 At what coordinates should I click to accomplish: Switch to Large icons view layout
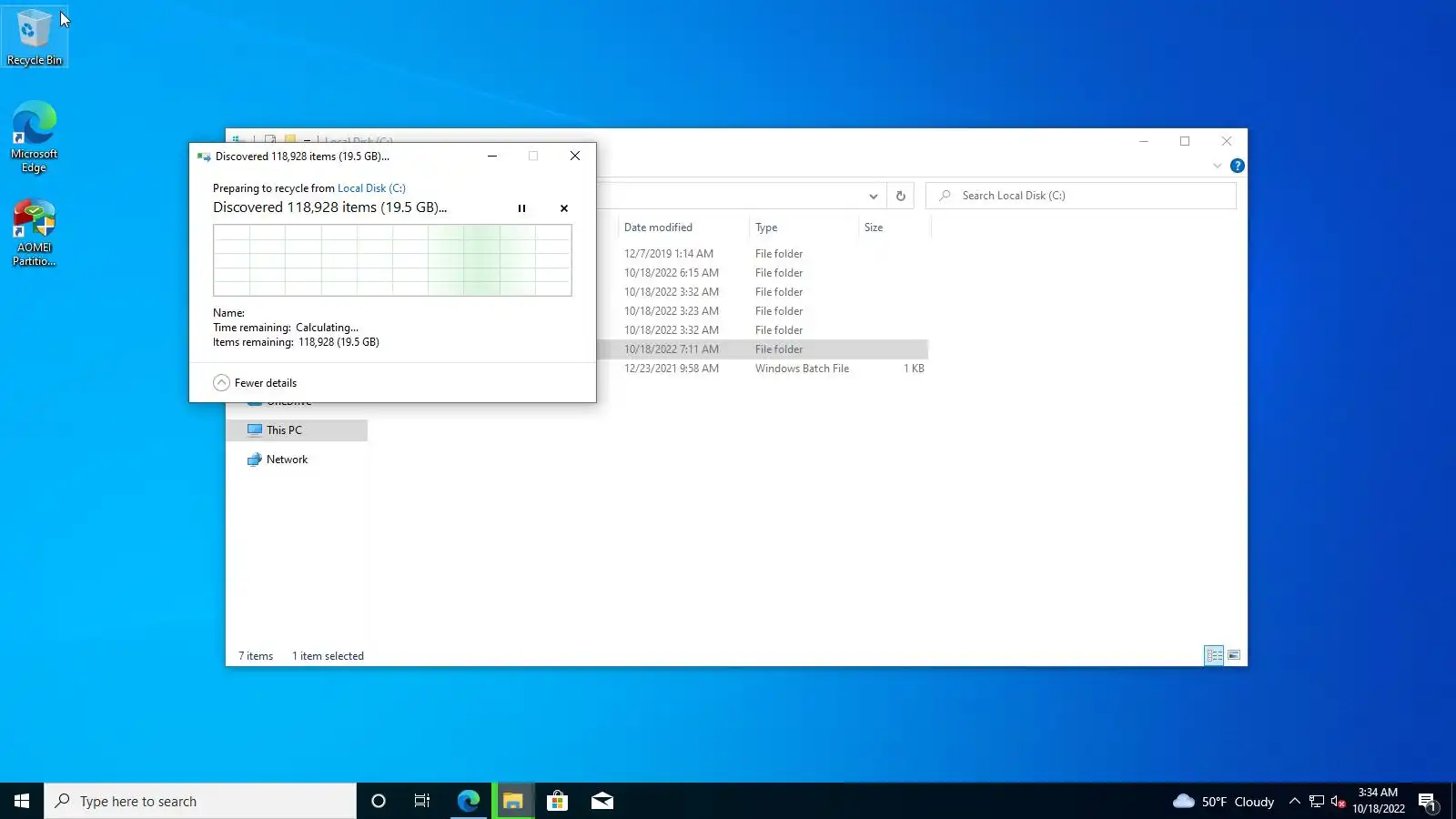point(1234,655)
